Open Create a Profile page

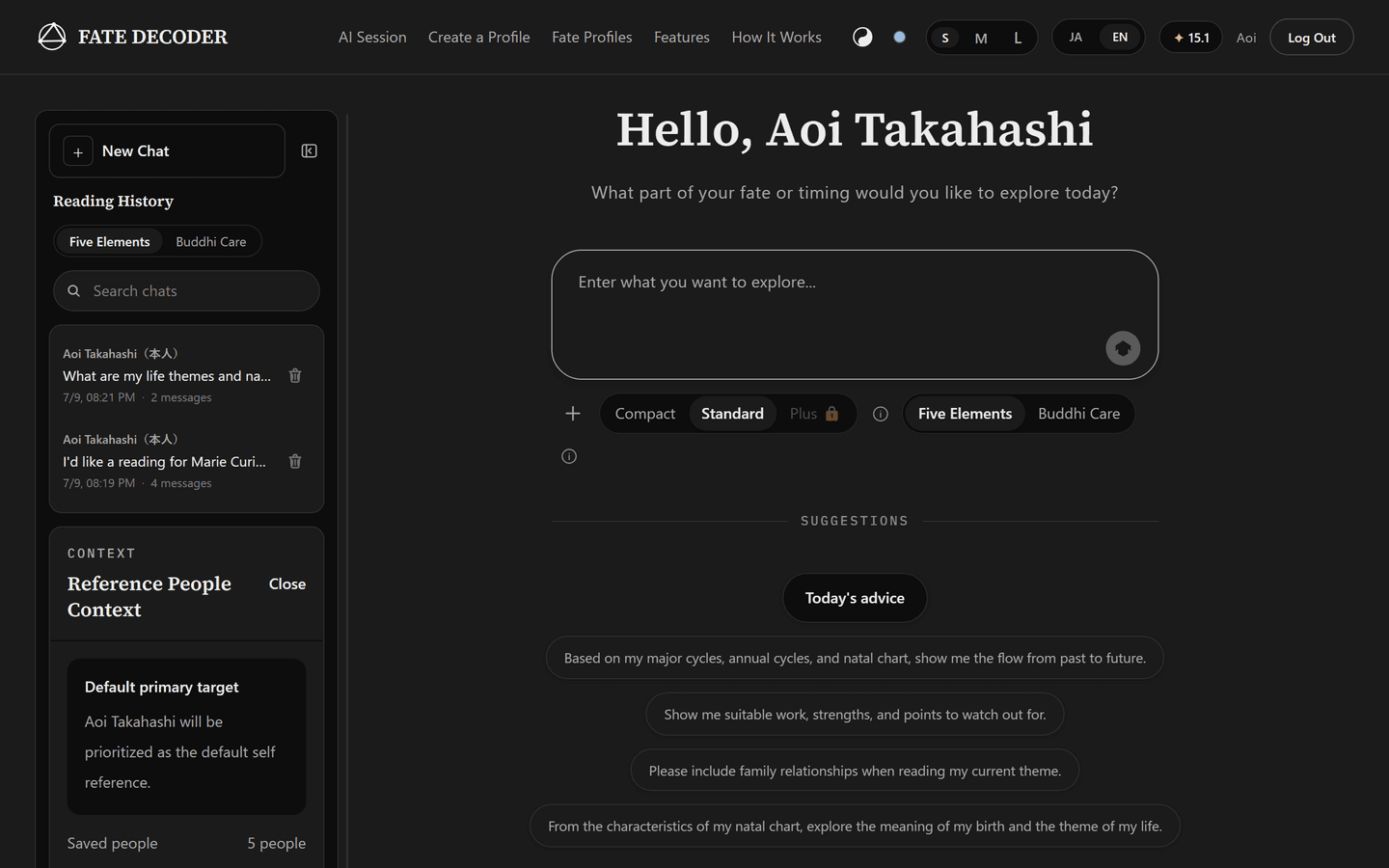[479, 37]
